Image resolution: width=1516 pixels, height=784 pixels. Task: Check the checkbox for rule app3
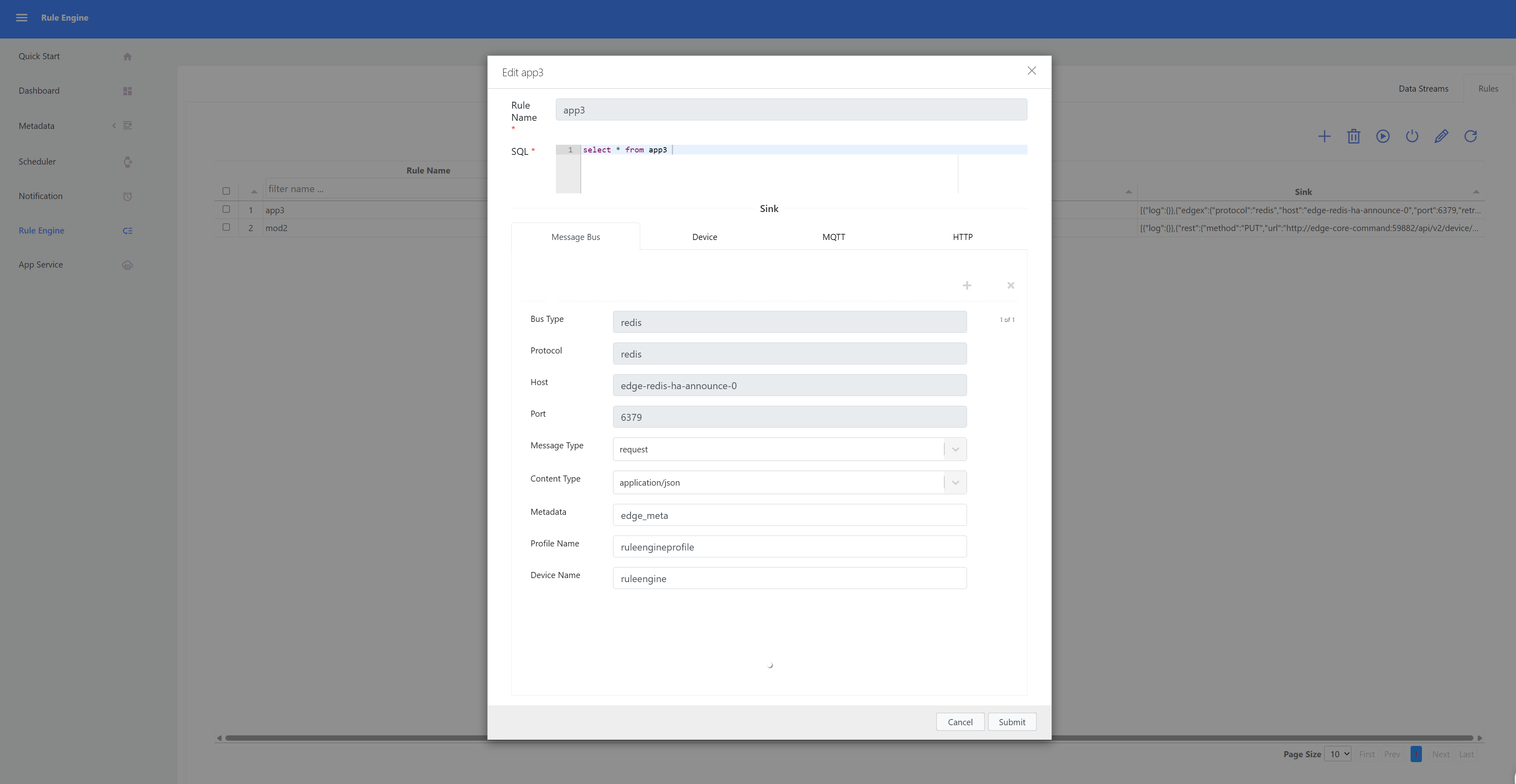point(226,209)
